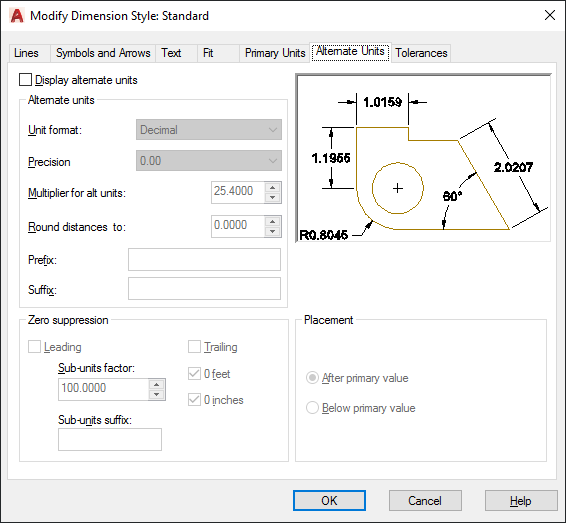Click the Cancel button
This screenshot has height=523, width=566.
coord(425,501)
